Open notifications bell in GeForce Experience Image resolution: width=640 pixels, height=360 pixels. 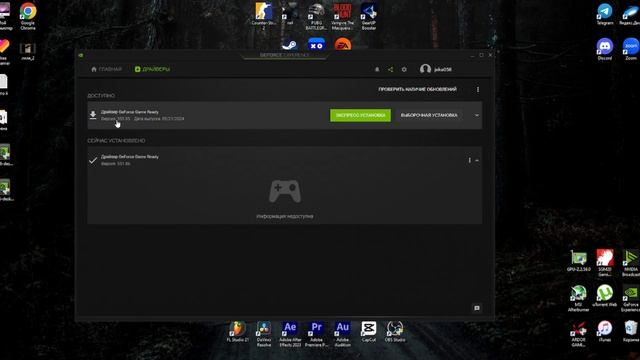[x=377, y=69]
